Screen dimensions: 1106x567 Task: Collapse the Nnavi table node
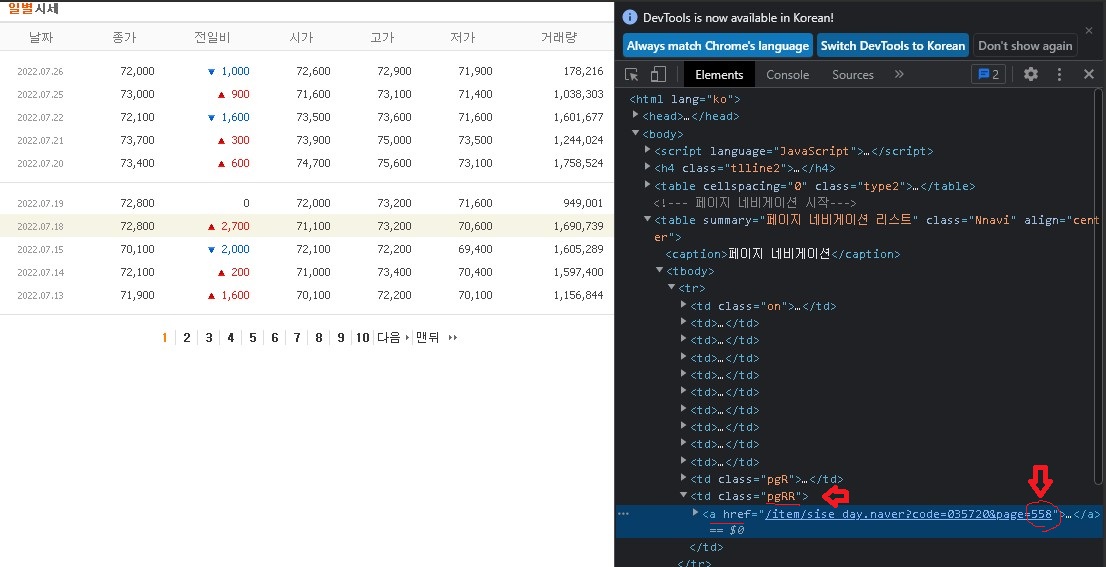click(648, 219)
